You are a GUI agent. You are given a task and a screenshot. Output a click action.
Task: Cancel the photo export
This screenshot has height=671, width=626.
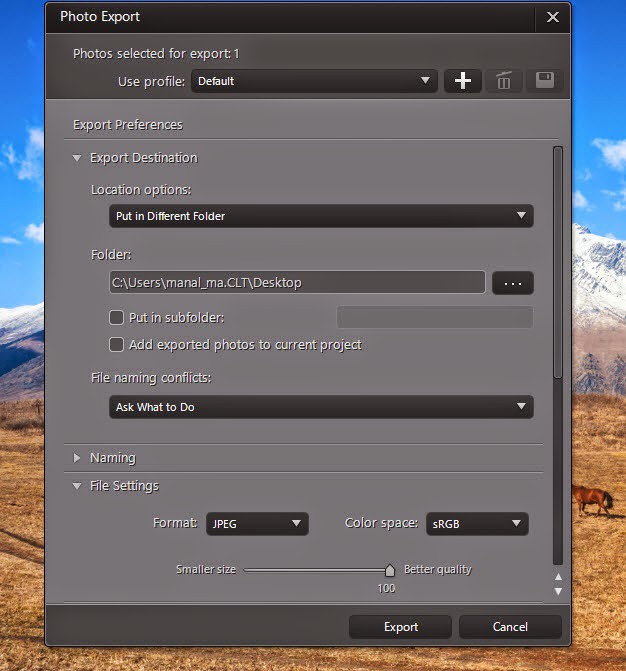[510, 627]
